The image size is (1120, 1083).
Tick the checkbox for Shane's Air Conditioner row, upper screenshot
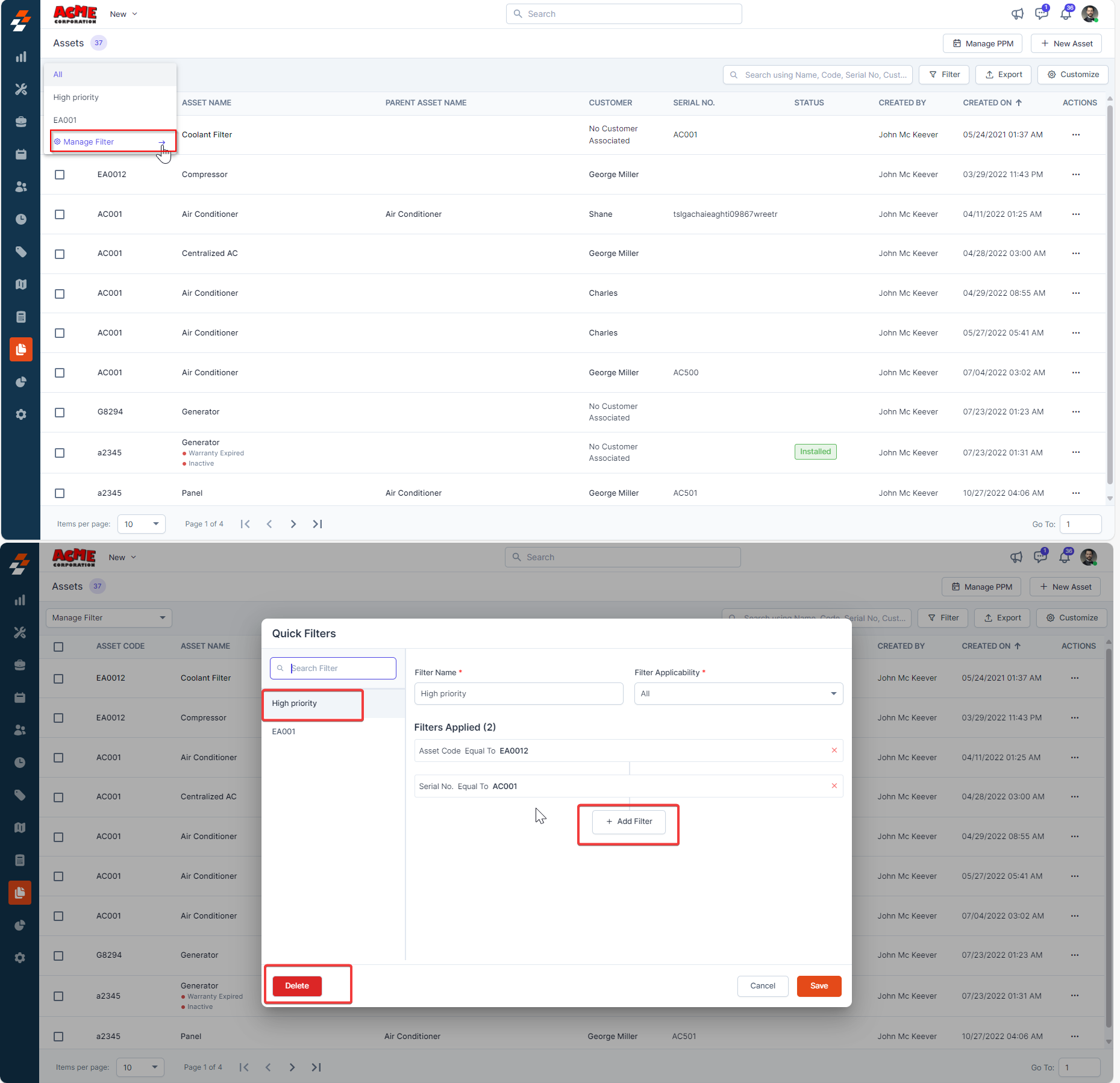(x=60, y=214)
